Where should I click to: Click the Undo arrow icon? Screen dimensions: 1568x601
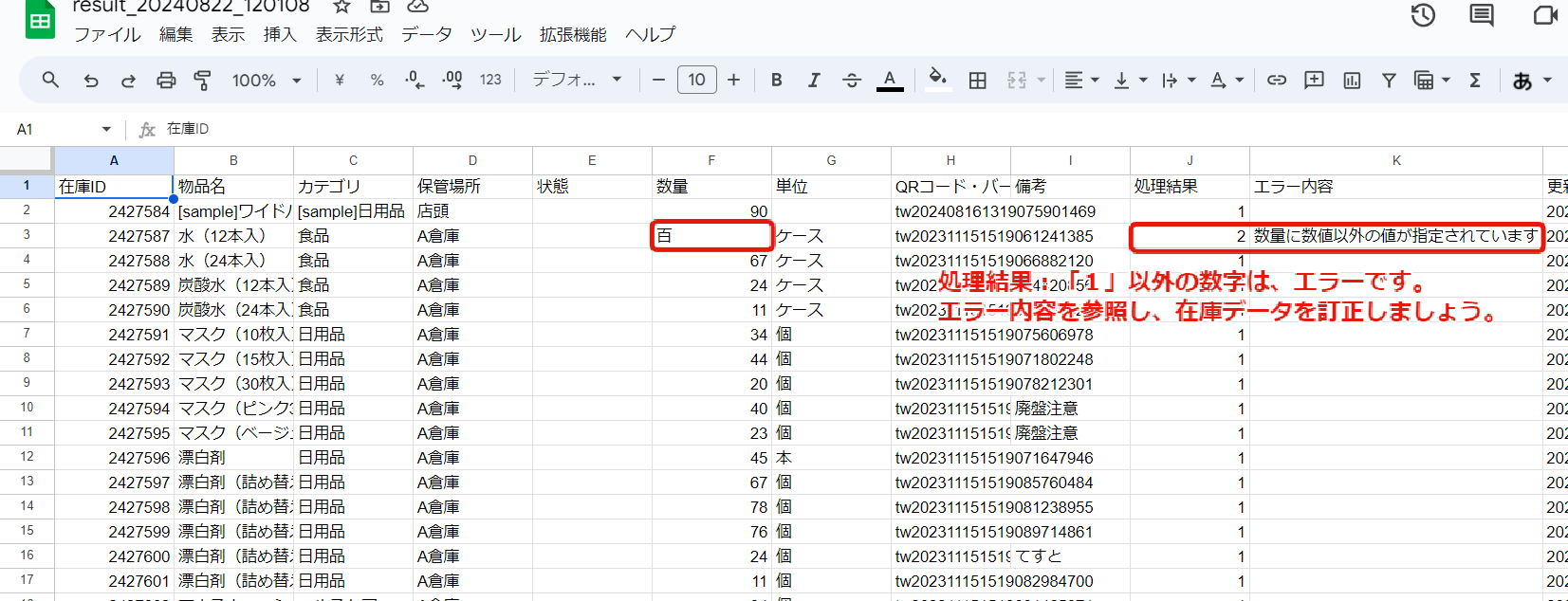click(x=91, y=81)
